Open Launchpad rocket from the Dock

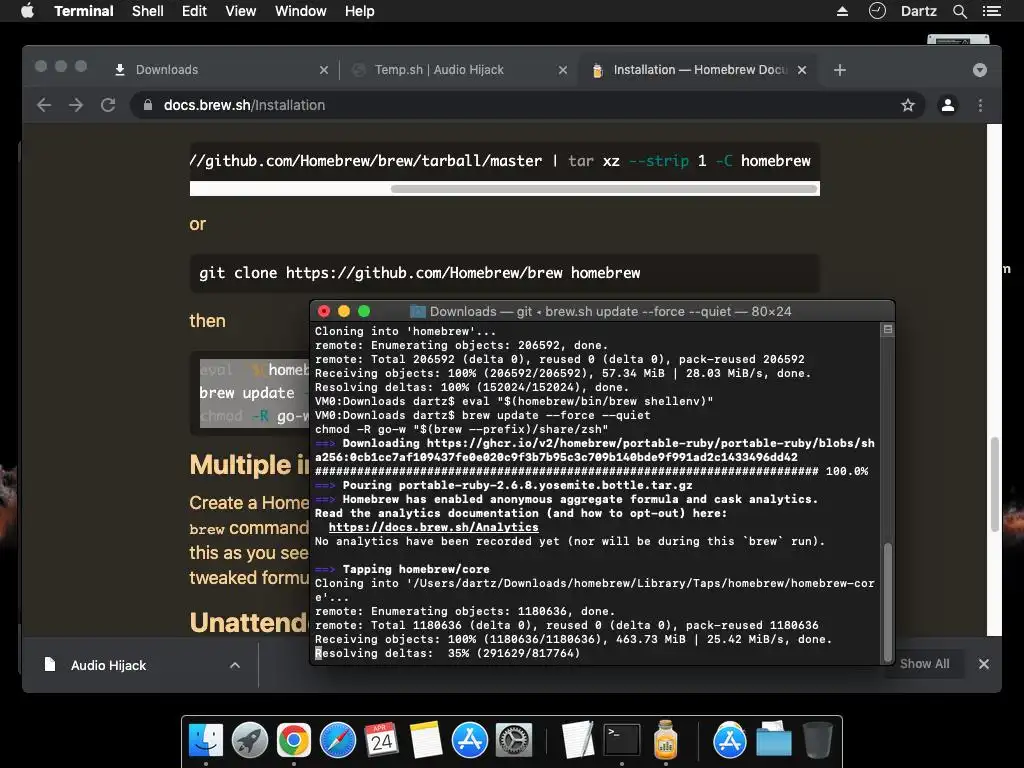click(x=249, y=740)
